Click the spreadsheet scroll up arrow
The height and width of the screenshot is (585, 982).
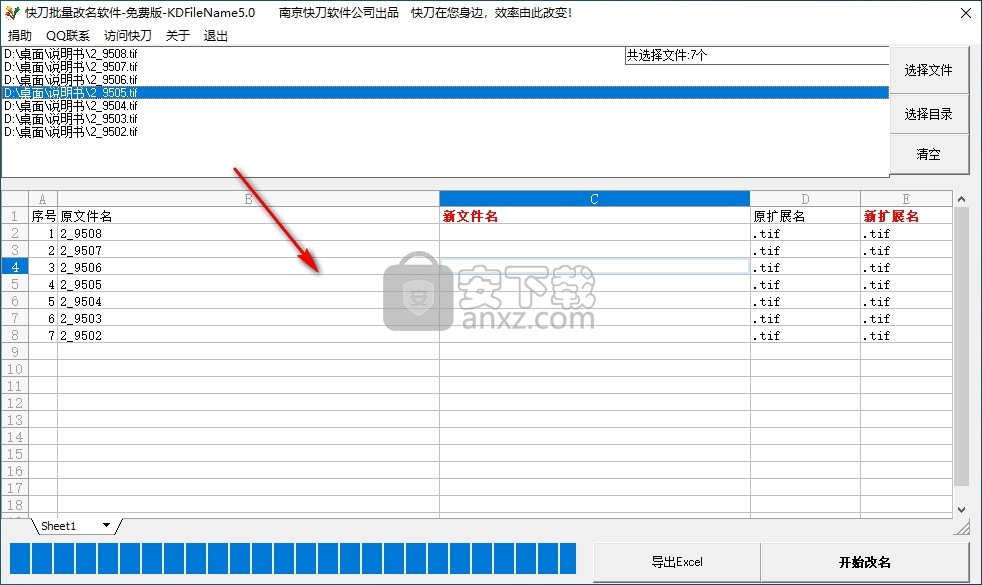(961, 199)
